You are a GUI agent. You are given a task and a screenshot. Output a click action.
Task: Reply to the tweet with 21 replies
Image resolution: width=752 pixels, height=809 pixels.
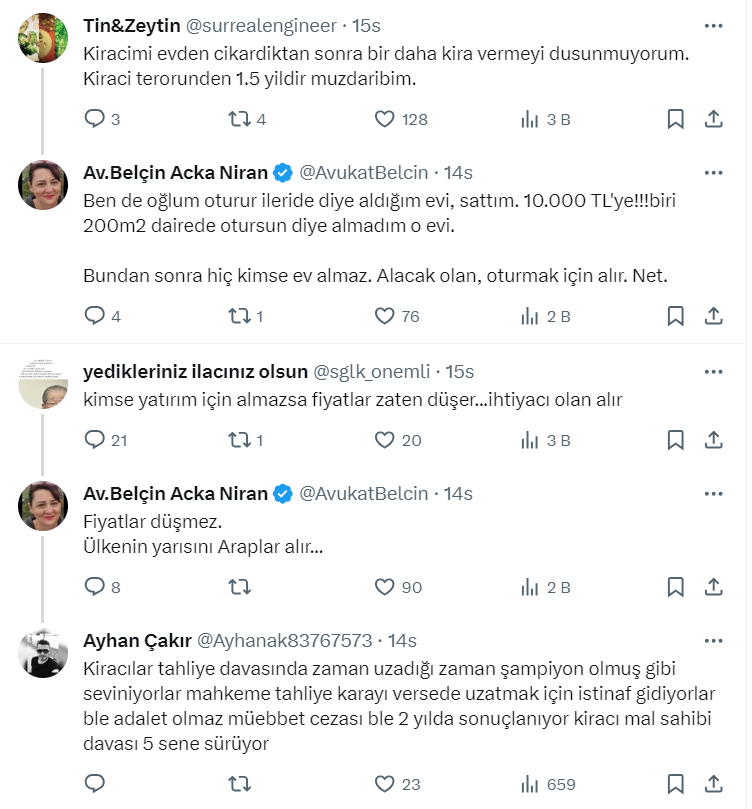[94, 440]
